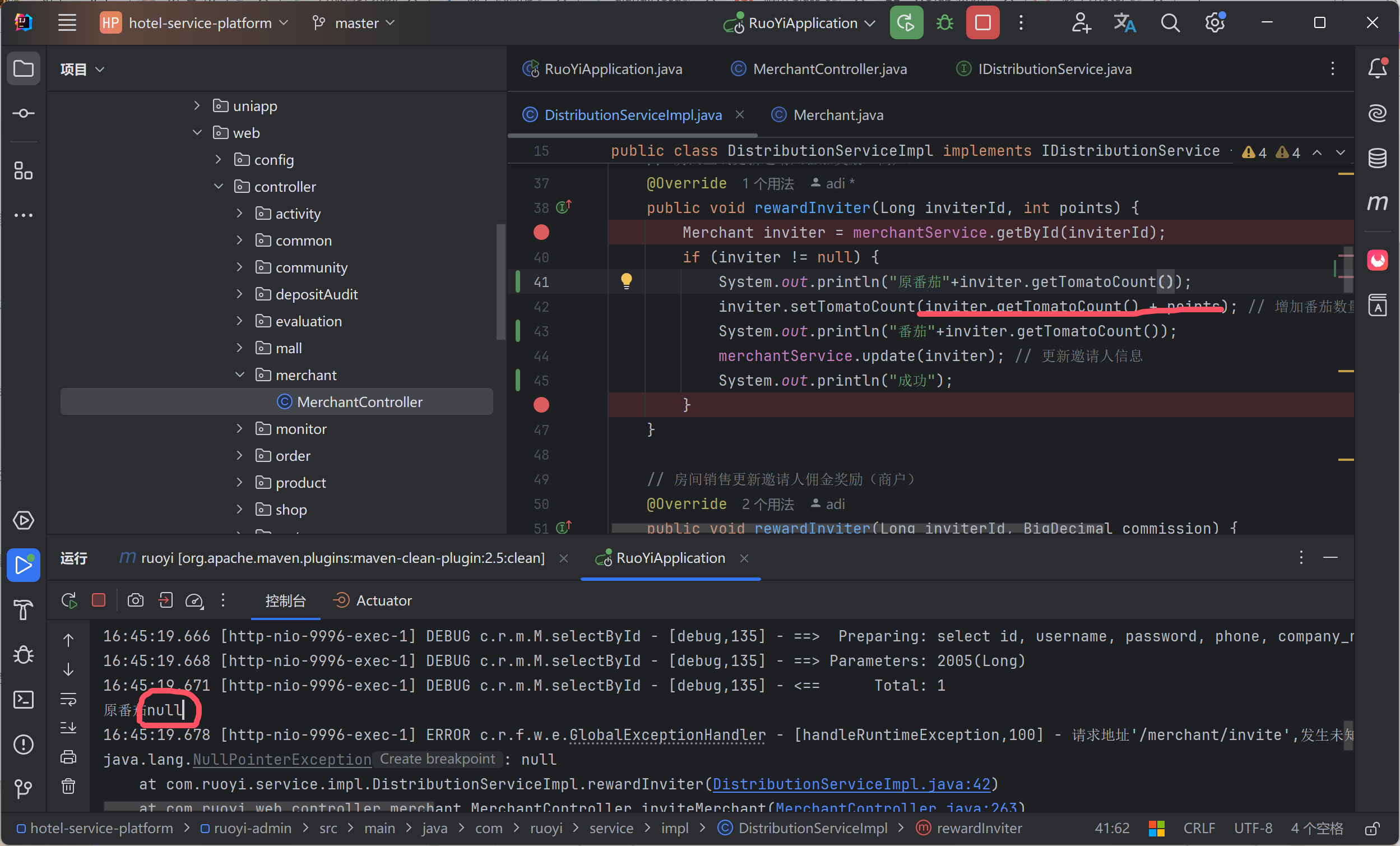1400x846 pixels.
Task: Open the RuoYiApplication run configuration dropdown
Action: coord(801,23)
